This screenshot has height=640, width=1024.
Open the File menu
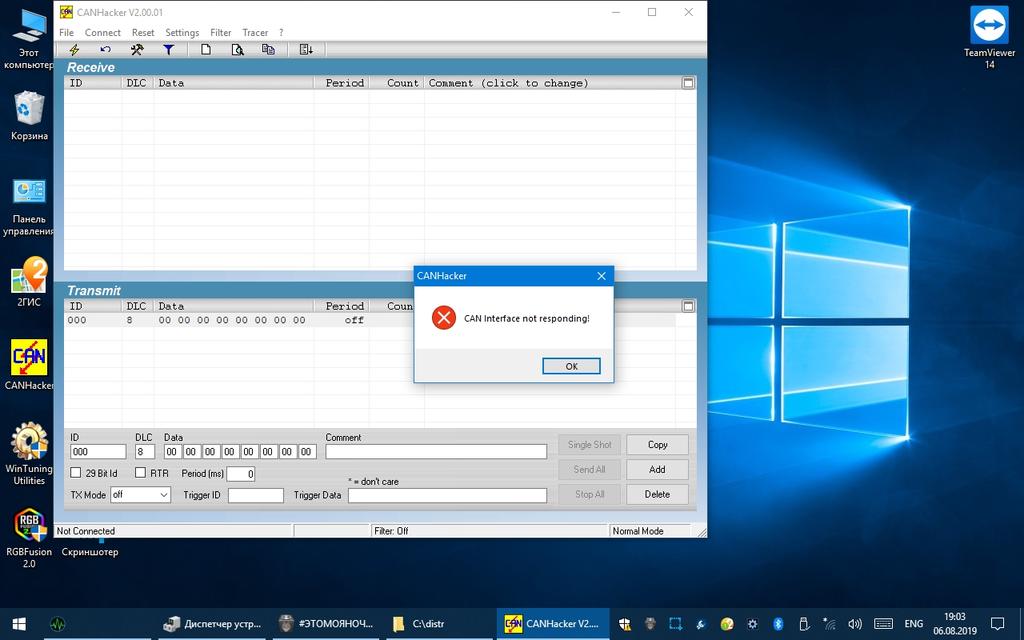click(66, 32)
